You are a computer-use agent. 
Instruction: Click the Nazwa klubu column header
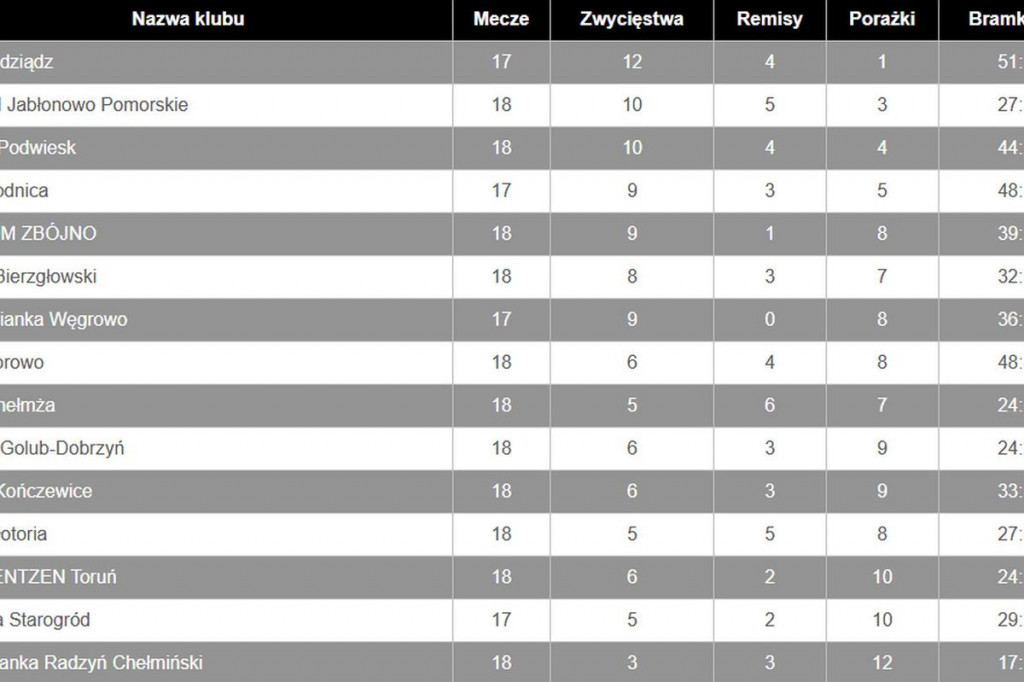(x=188, y=19)
